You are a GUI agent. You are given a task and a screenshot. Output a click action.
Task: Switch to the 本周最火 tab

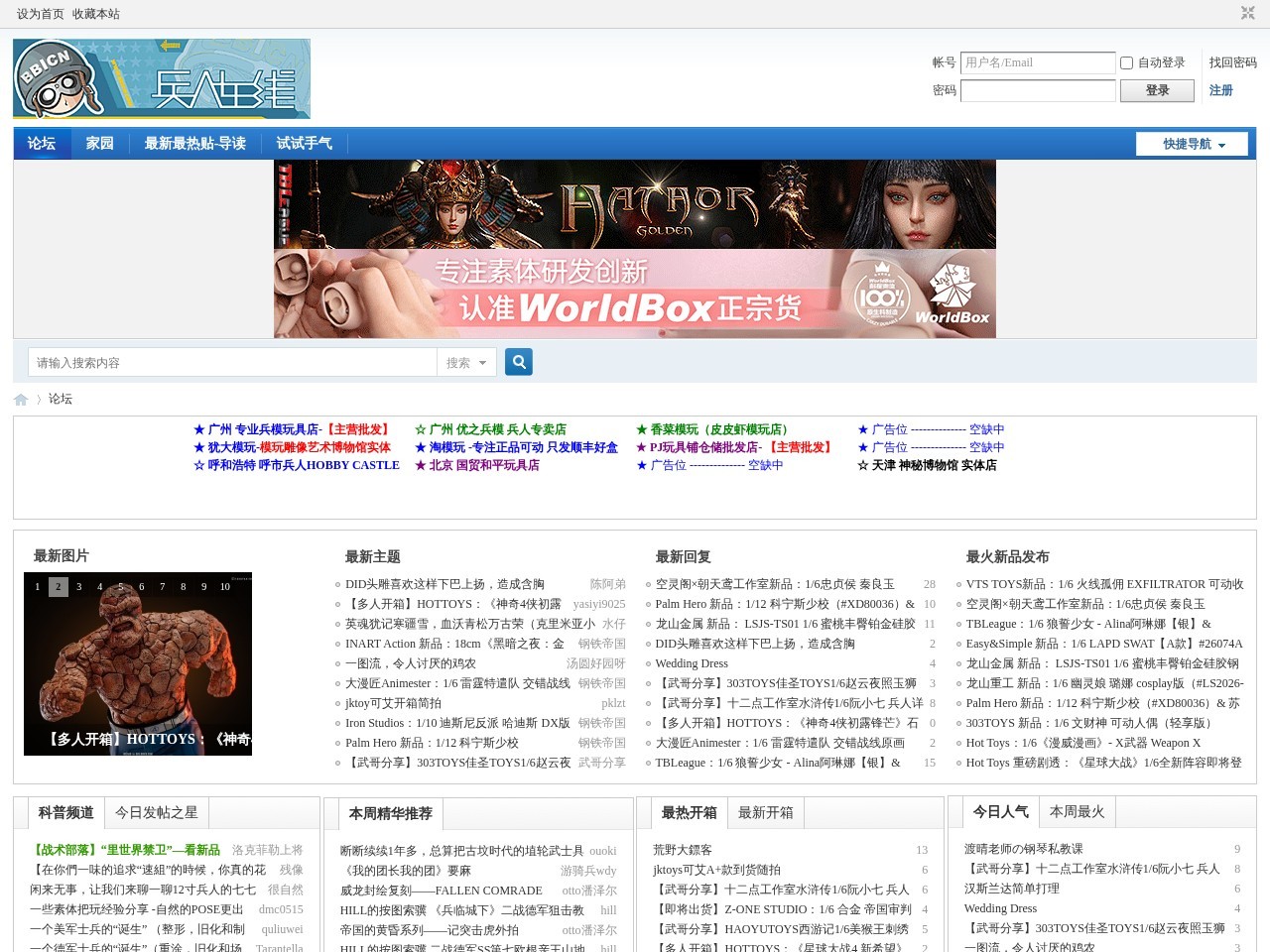tap(1078, 811)
